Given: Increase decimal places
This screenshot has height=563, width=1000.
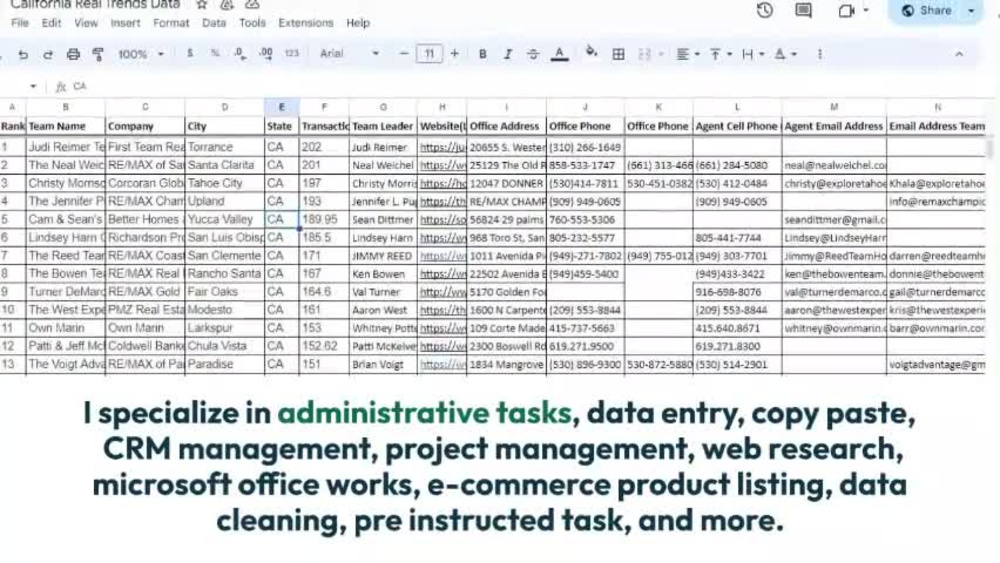Looking at the screenshot, I should tap(266, 54).
